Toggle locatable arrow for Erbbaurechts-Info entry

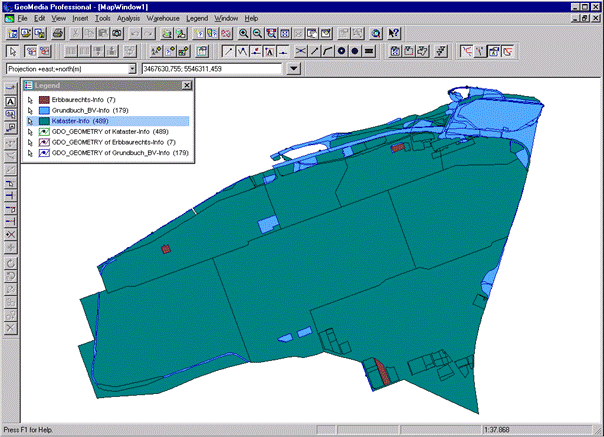(x=31, y=100)
